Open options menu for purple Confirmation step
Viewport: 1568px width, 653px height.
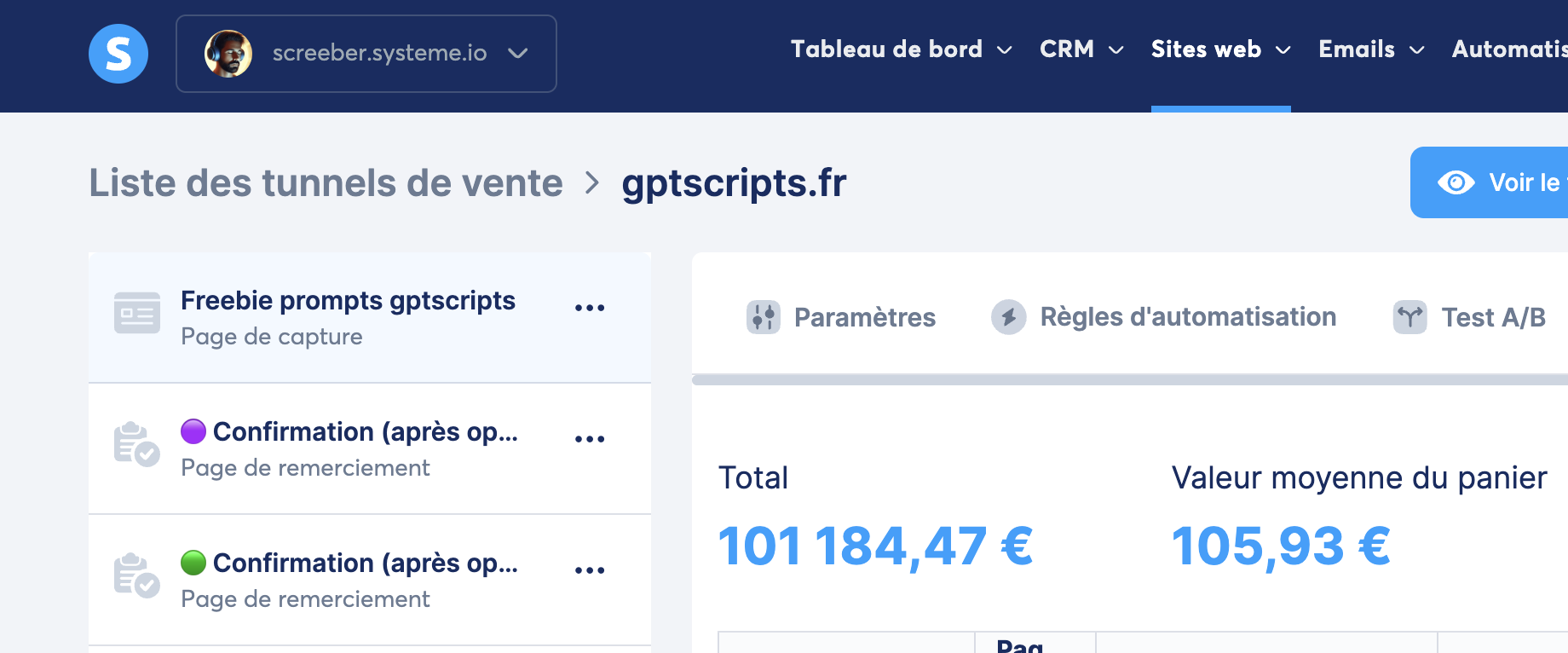click(590, 439)
